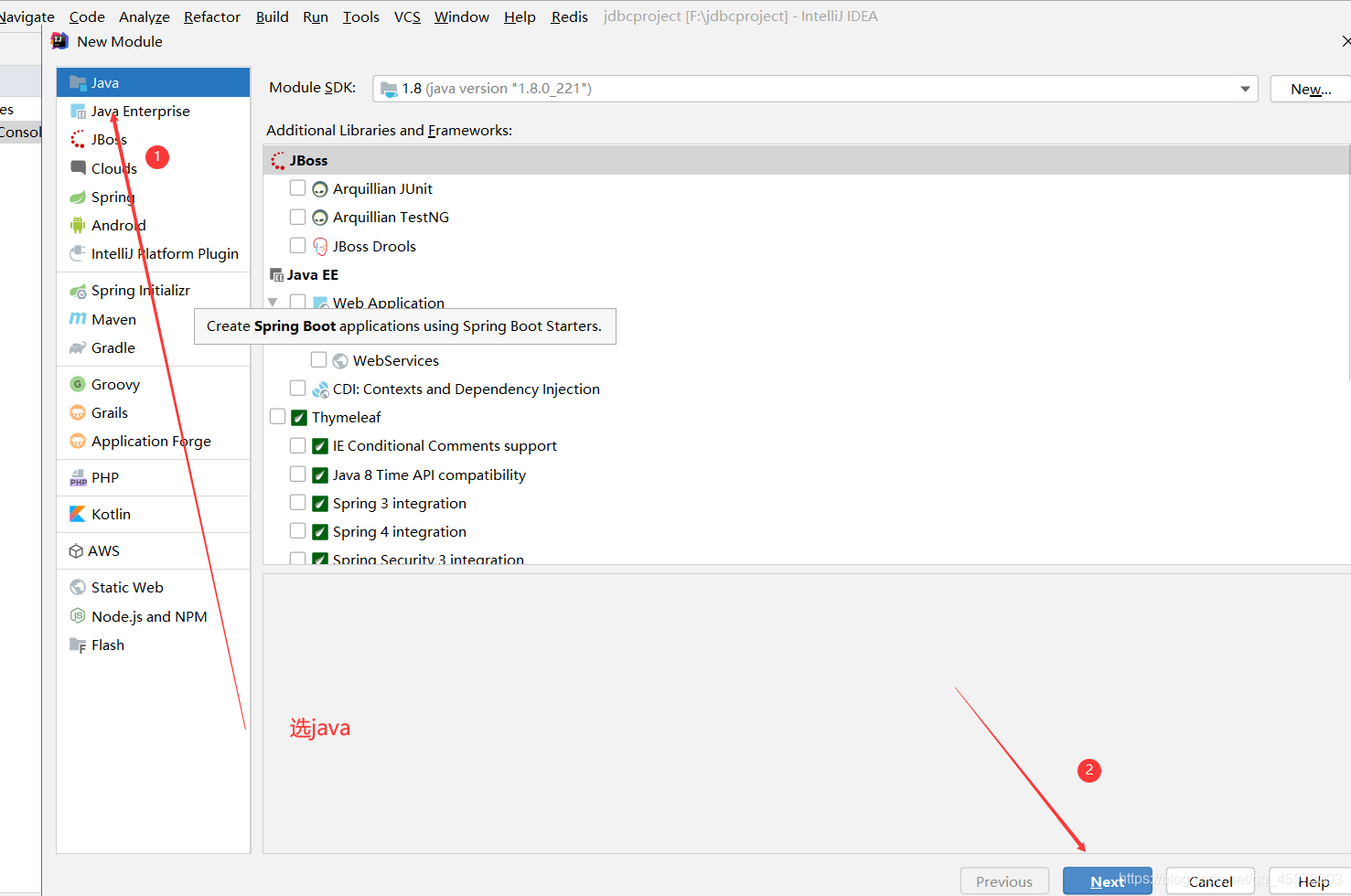
Task: Tick the WebServices checkbox
Action: 318,359
